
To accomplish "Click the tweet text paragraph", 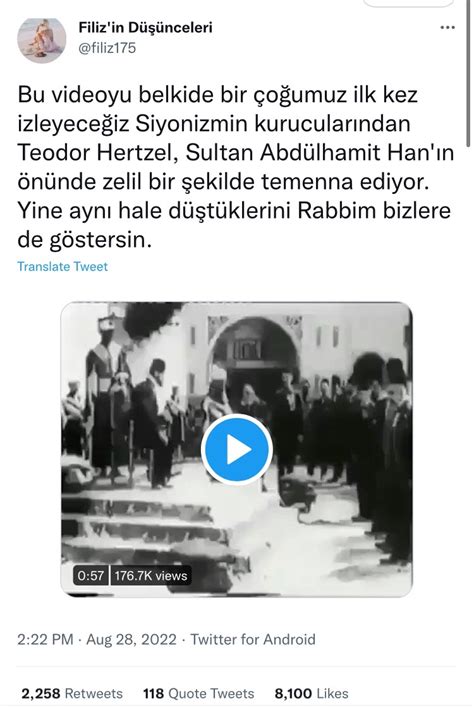I will pos(235,167).
